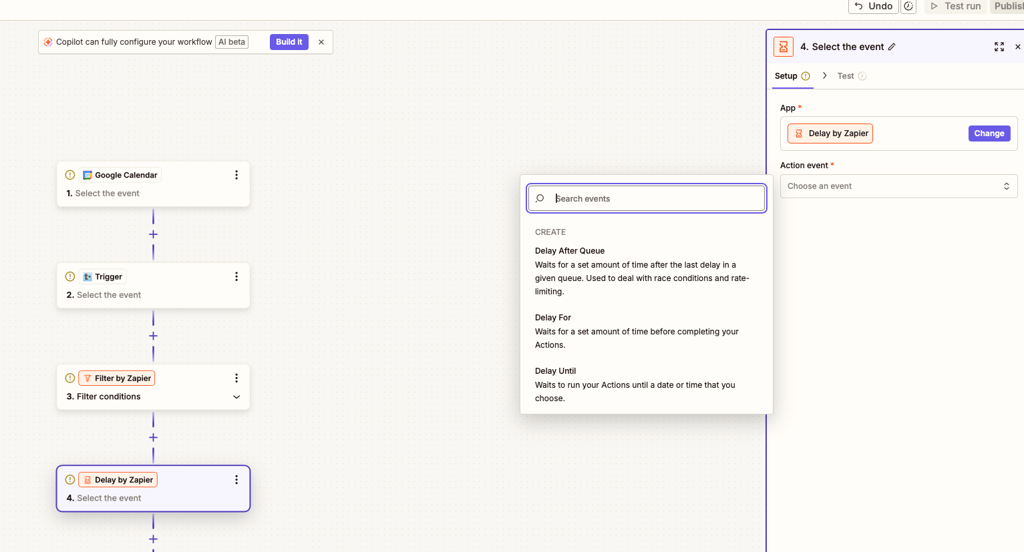Select the Delay After Queue event

click(646, 271)
